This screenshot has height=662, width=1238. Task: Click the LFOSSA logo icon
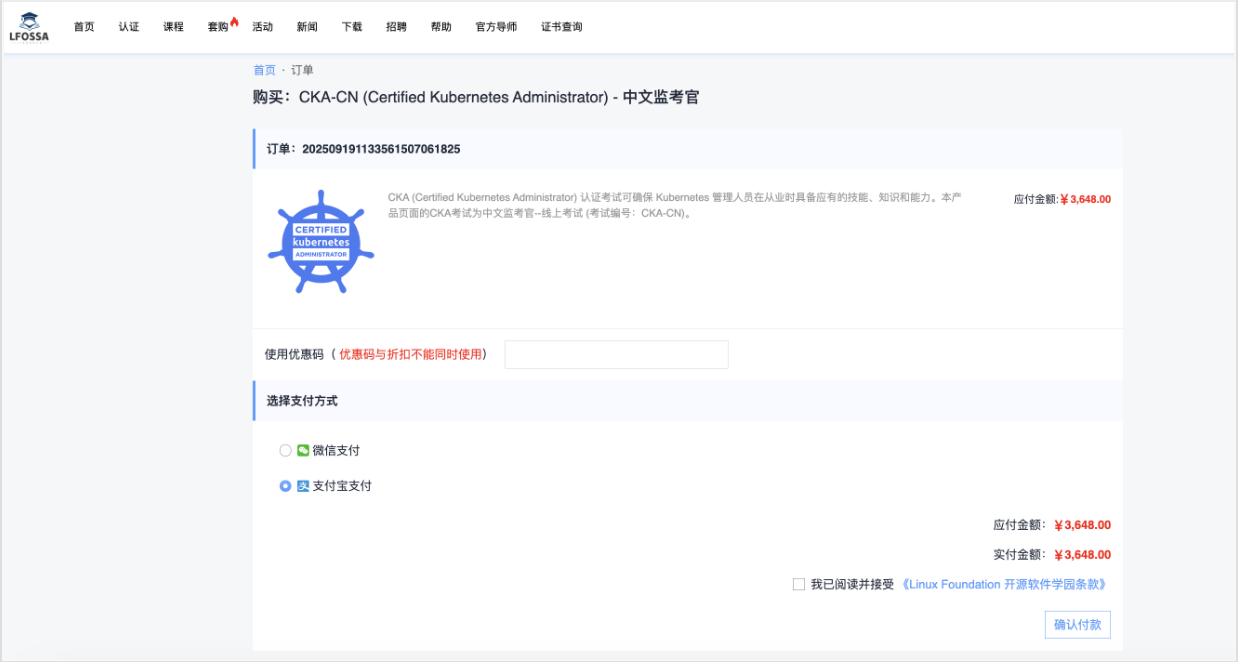pyautogui.click(x=29, y=27)
